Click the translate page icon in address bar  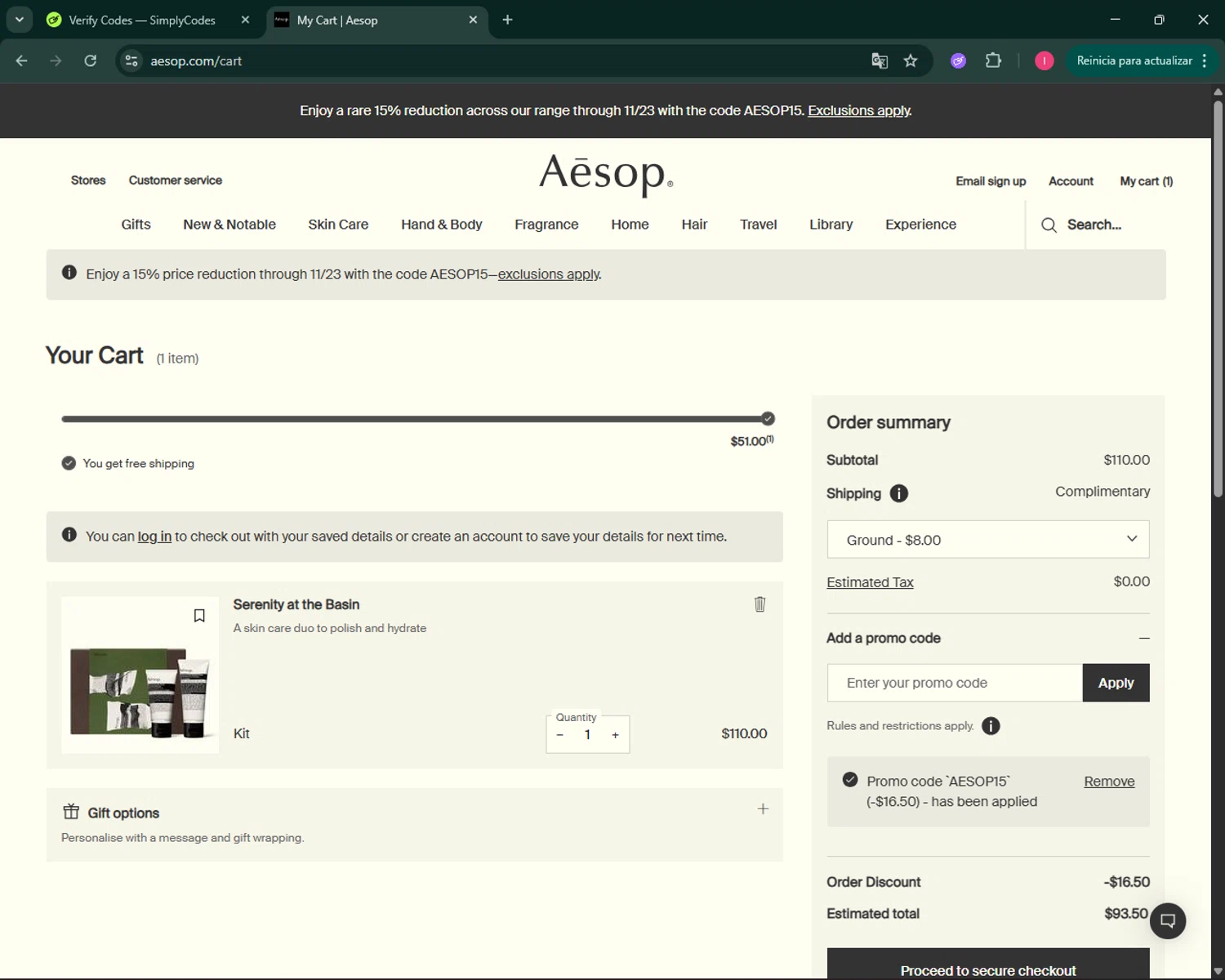[x=880, y=61]
